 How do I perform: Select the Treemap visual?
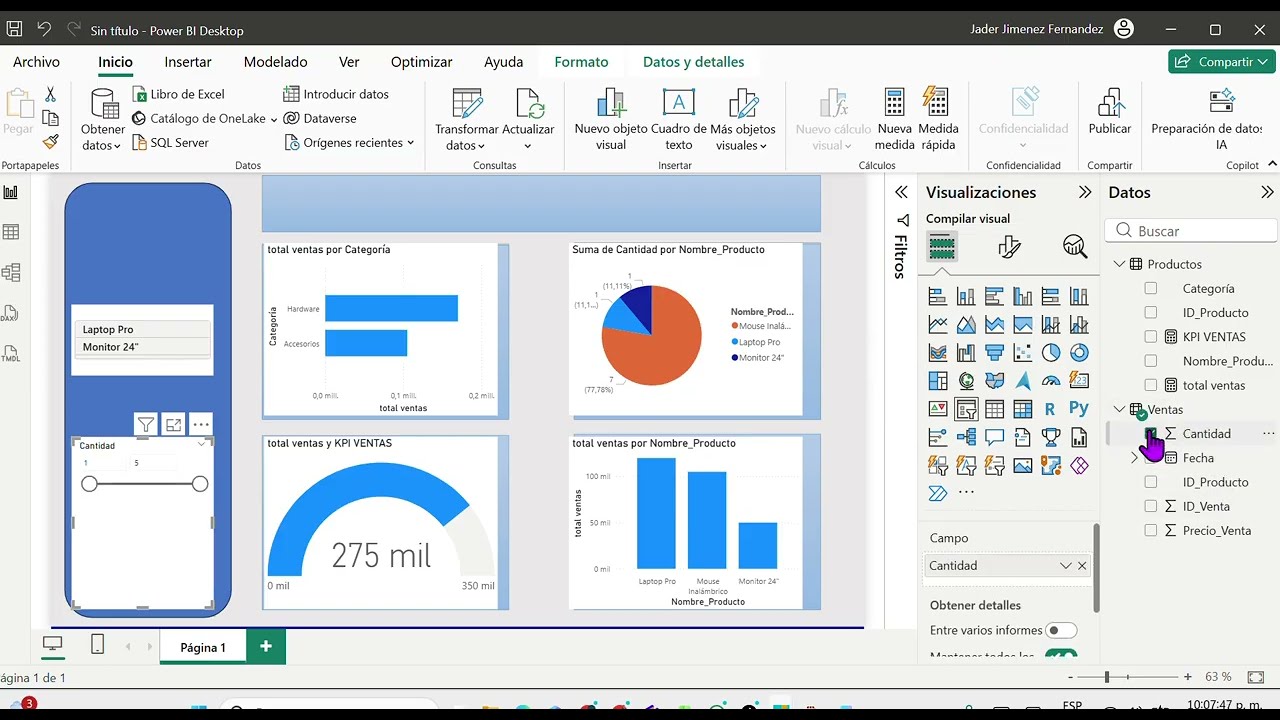pos(938,381)
